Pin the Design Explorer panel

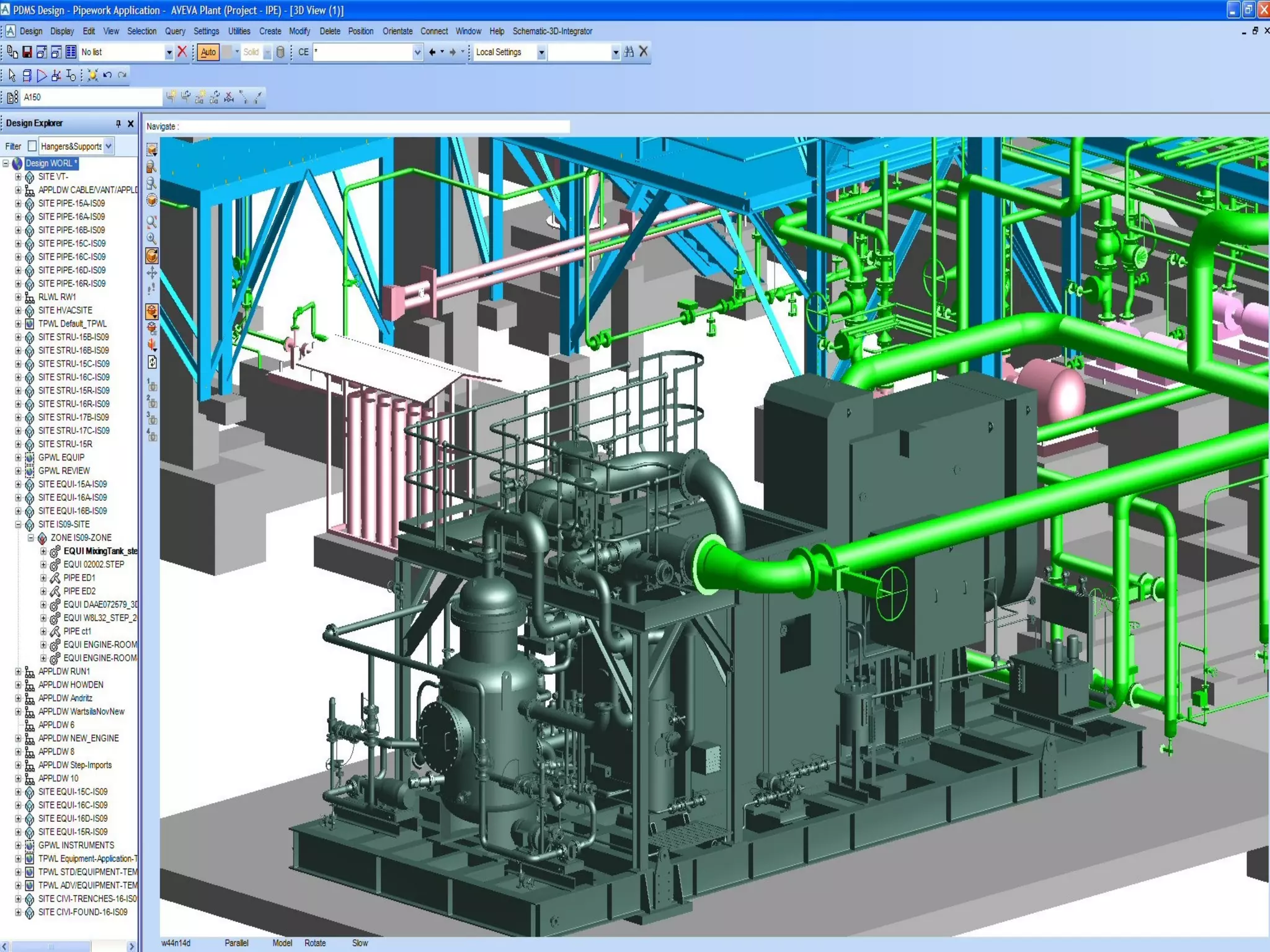[x=118, y=123]
